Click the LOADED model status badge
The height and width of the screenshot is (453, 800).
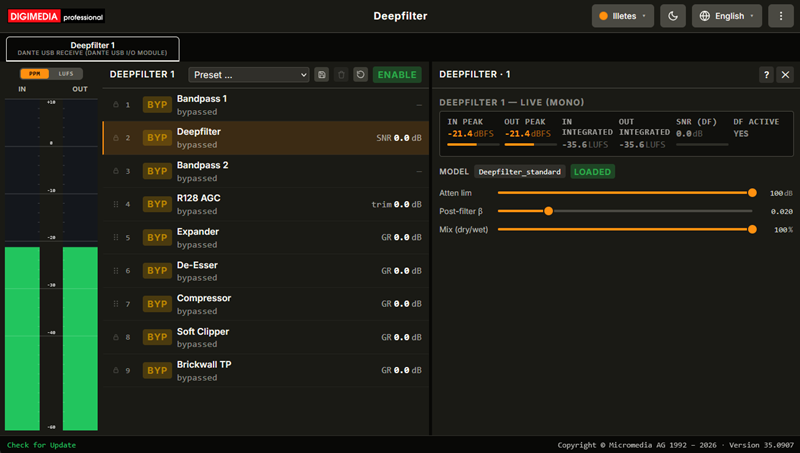592,172
